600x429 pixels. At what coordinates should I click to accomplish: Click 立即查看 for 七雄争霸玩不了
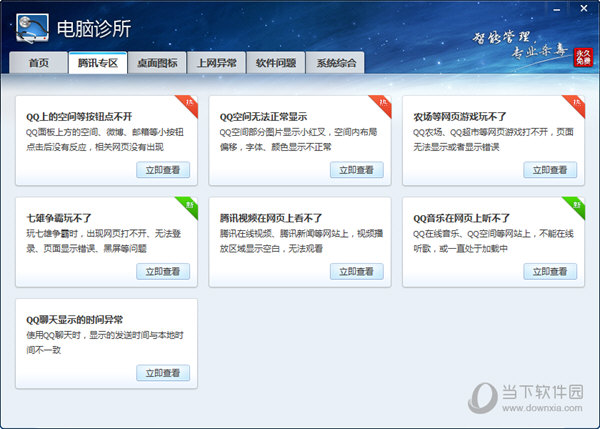click(x=163, y=271)
